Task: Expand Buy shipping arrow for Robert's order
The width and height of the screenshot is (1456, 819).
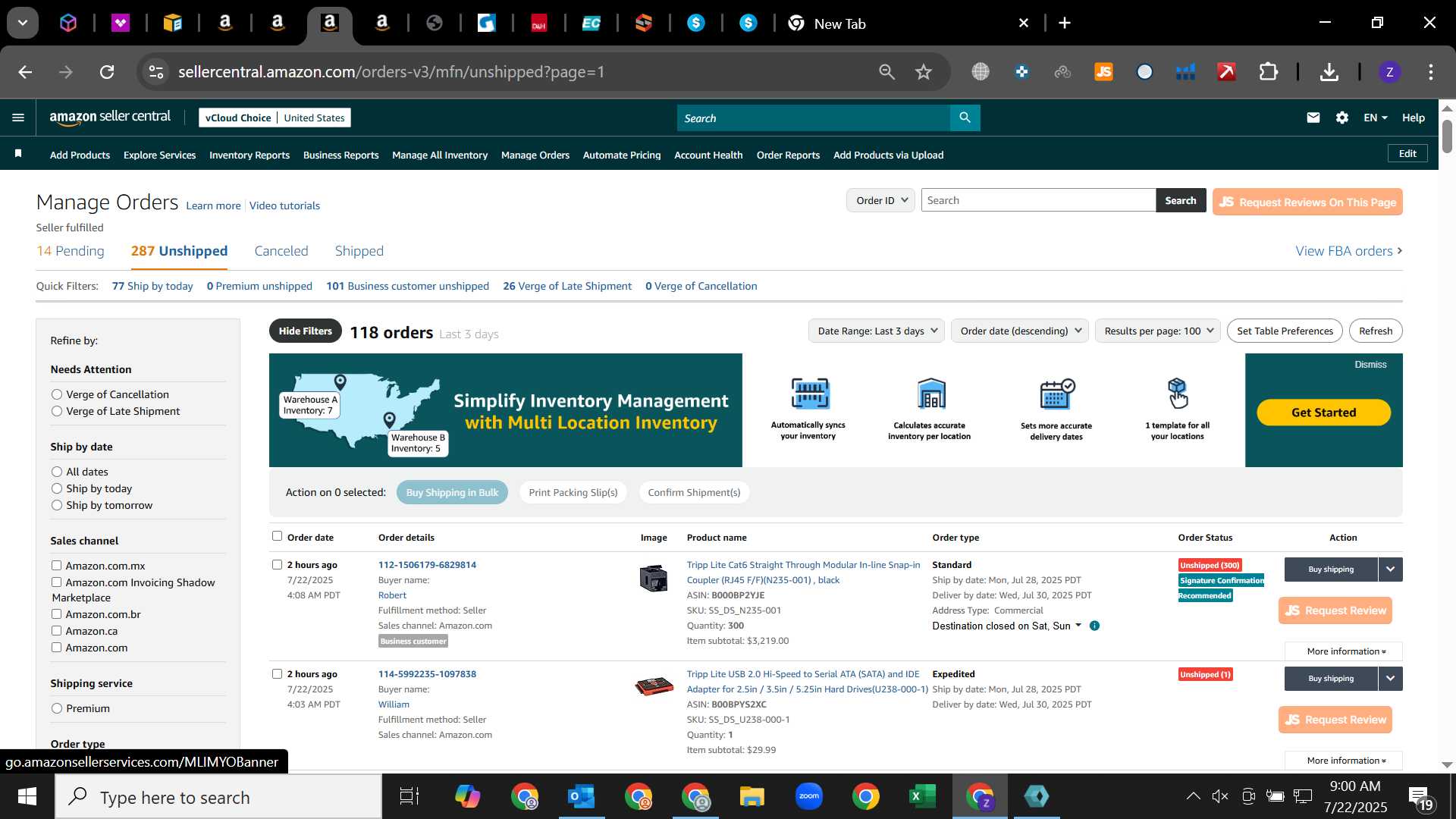Action: tap(1390, 570)
